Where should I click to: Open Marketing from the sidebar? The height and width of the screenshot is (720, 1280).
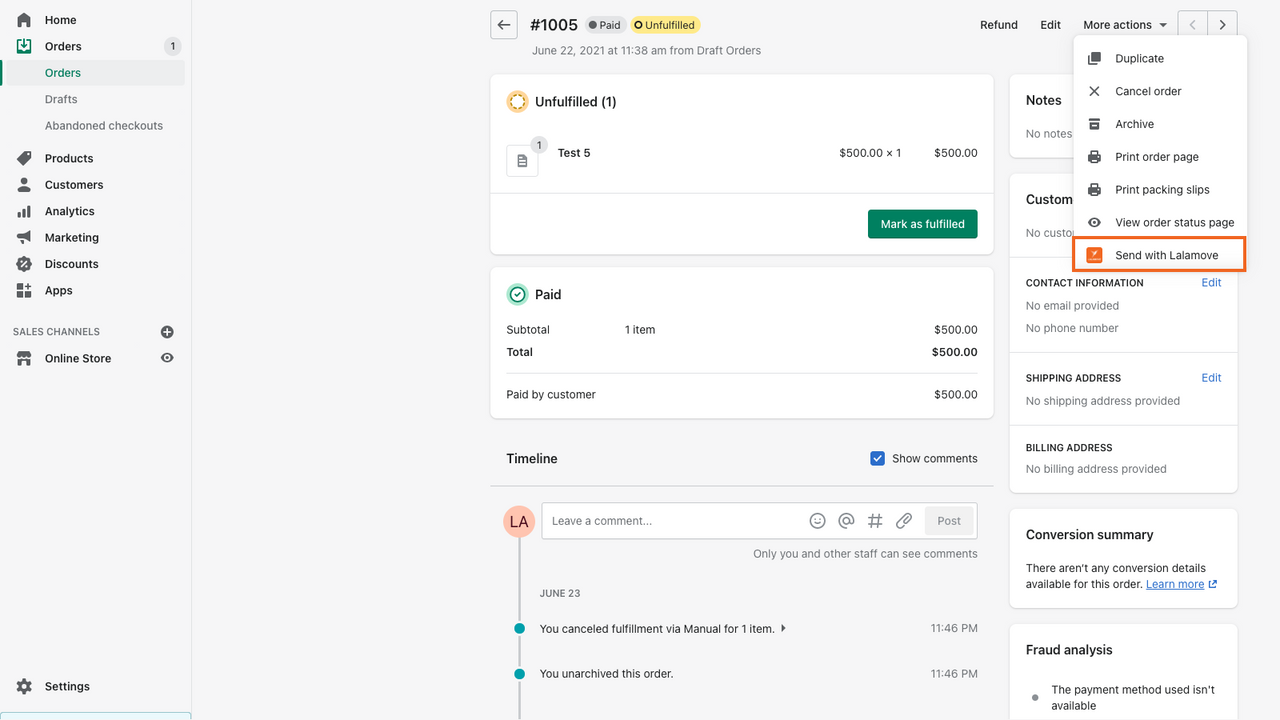72,237
